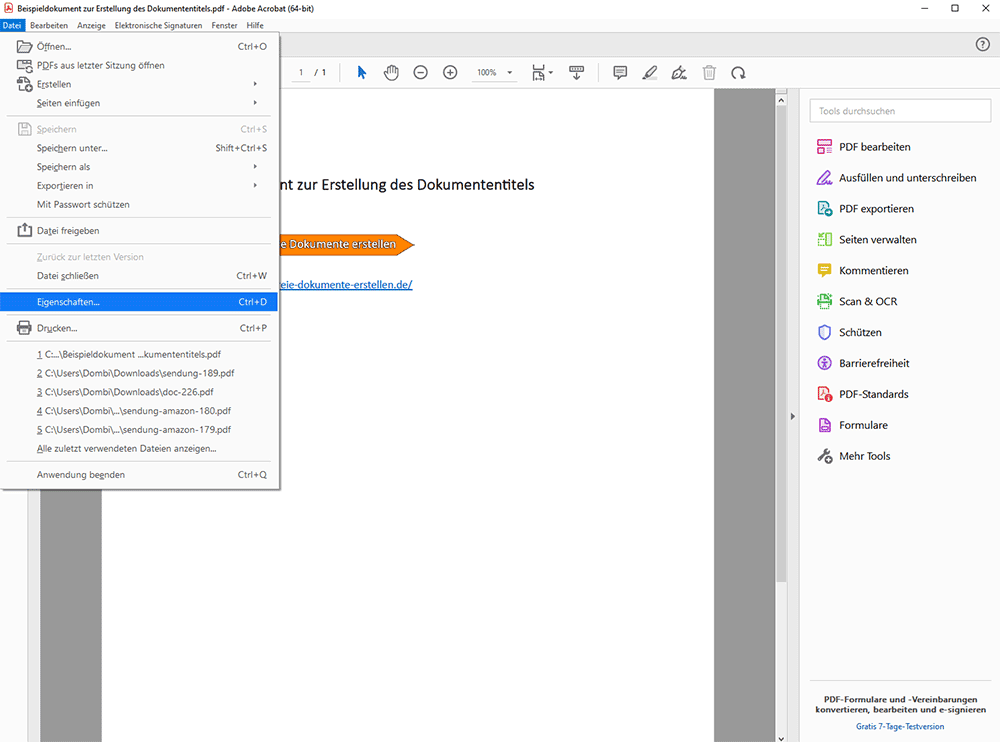The height and width of the screenshot is (742, 1000).
Task: Open the PDF exportieren tool
Action: point(865,209)
